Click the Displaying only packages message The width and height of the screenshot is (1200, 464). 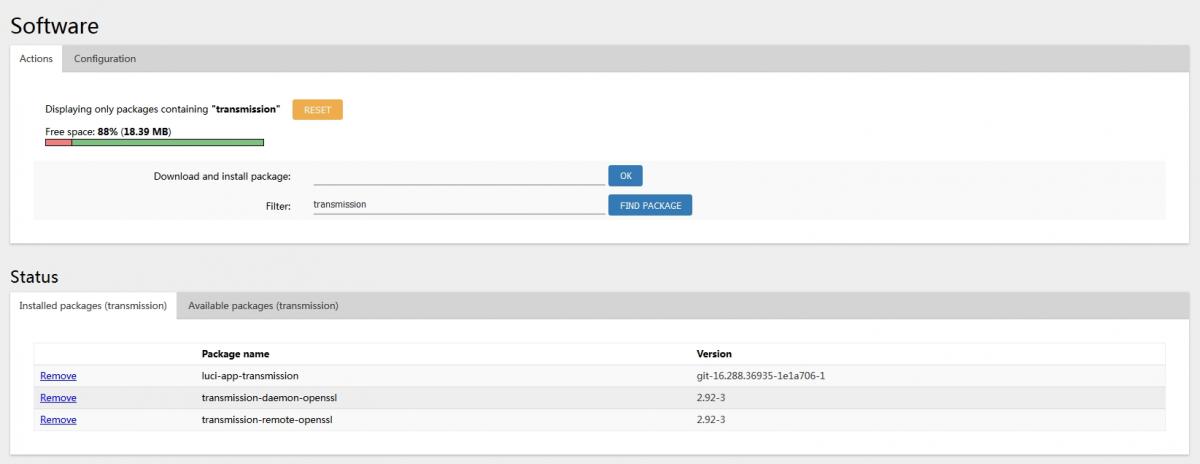point(163,109)
